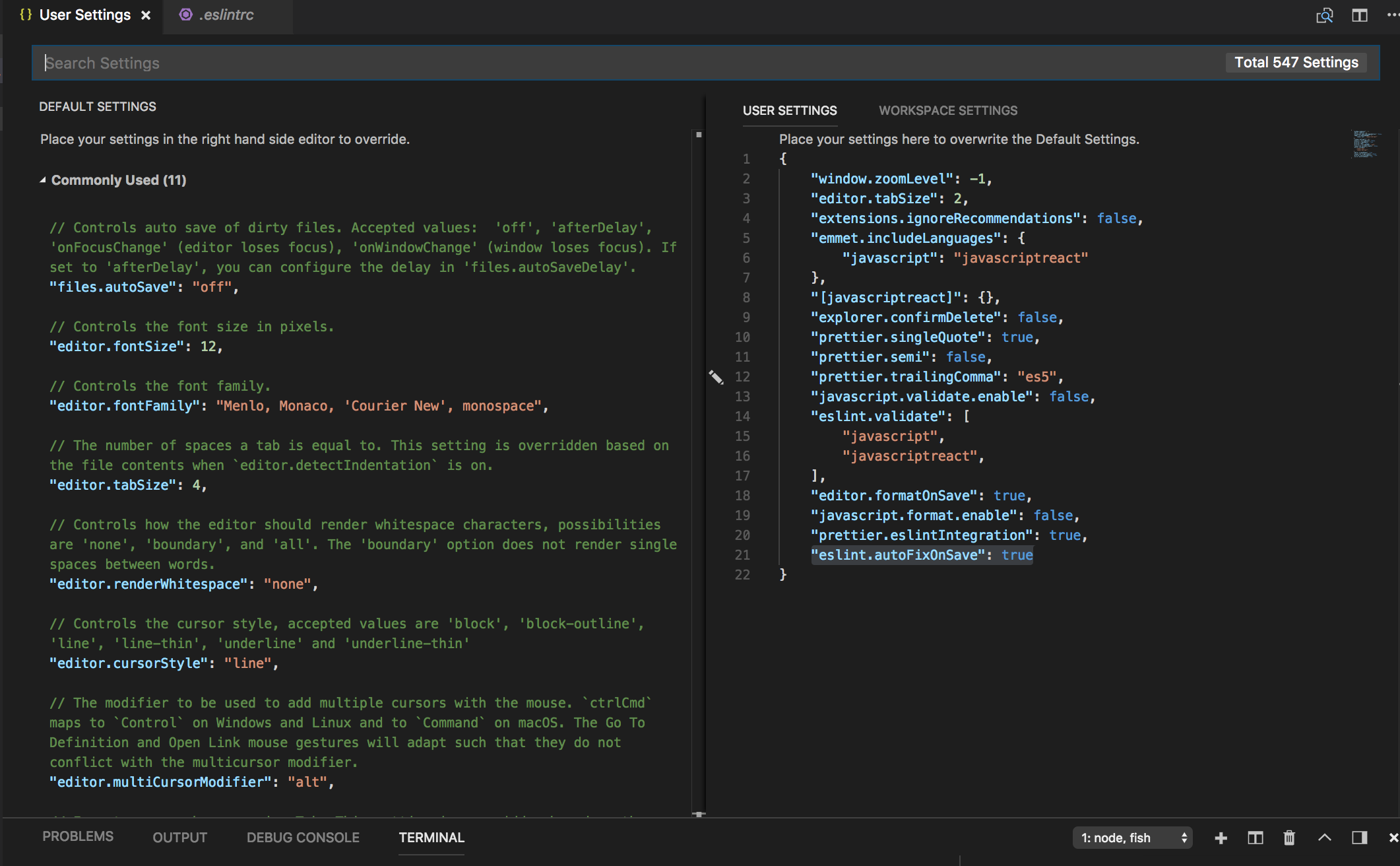Open the terminal selector dropdown
The width and height of the screenshot is (1400, 866).
pos(1132,838)
